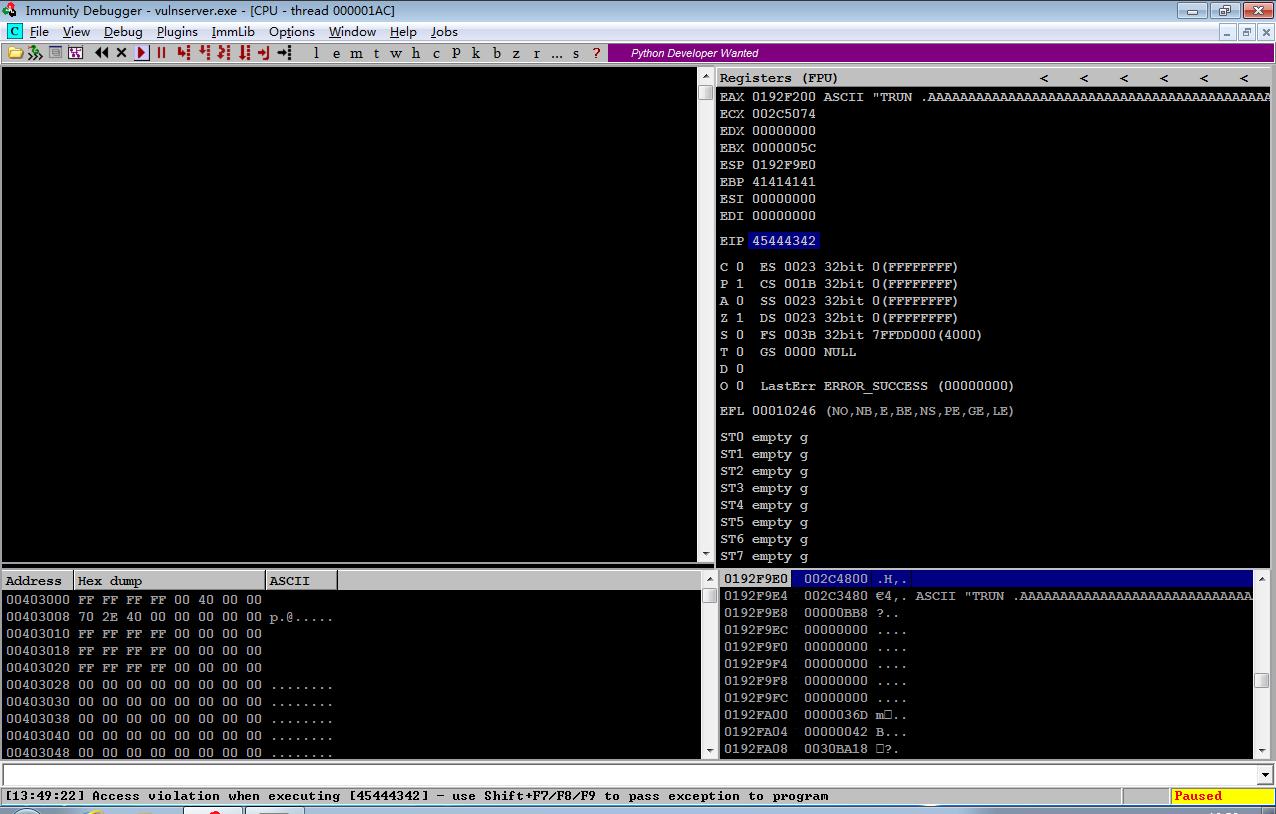Close the debugged program with the X icon
Image resolution: width=1276 pixels, height=814 pixels.
(121, 53)
